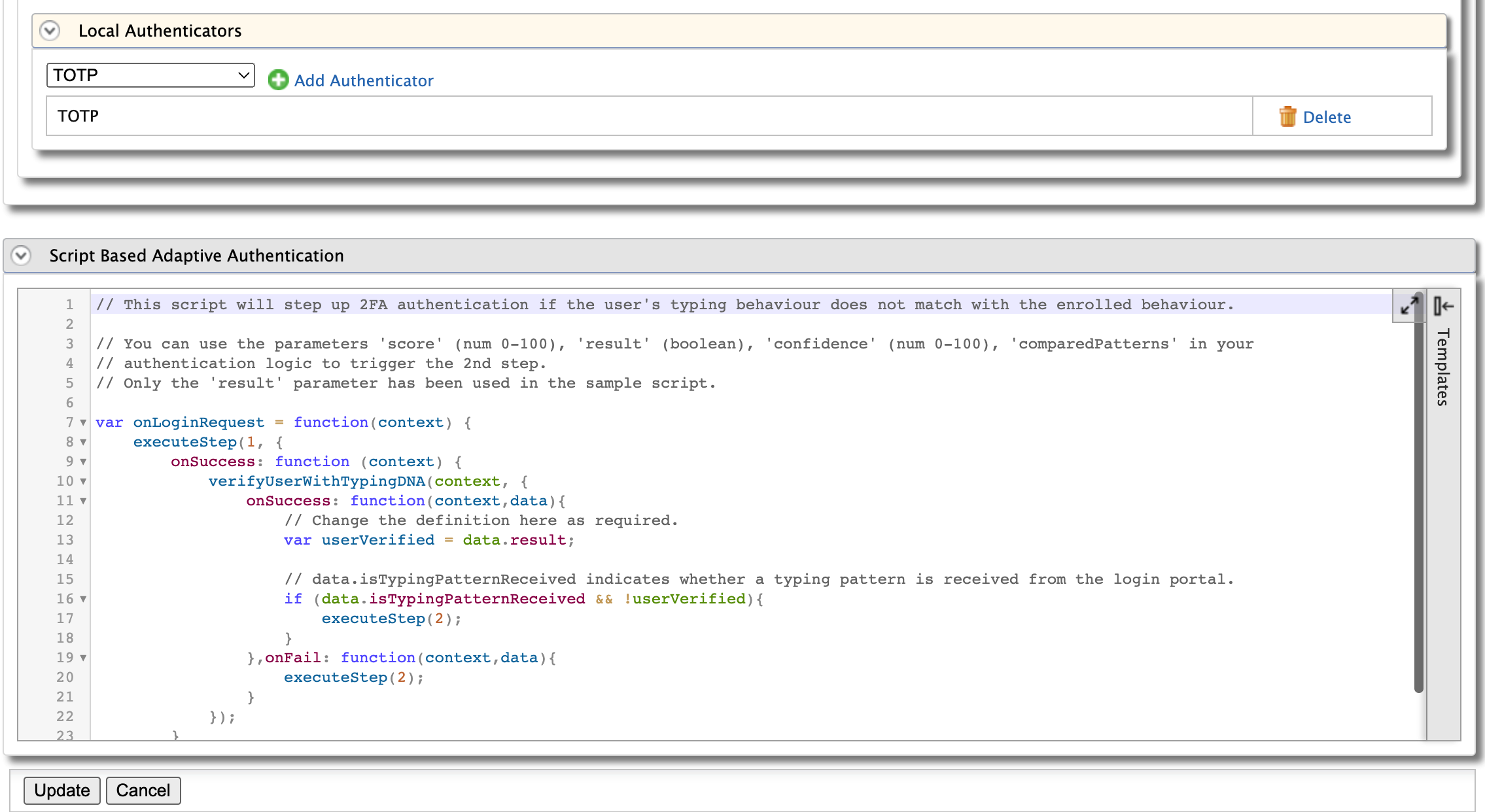Viewport: 1485px width, 812px height.
Task: Click the Local Authenticators header title
Action: tap(160, 31)
